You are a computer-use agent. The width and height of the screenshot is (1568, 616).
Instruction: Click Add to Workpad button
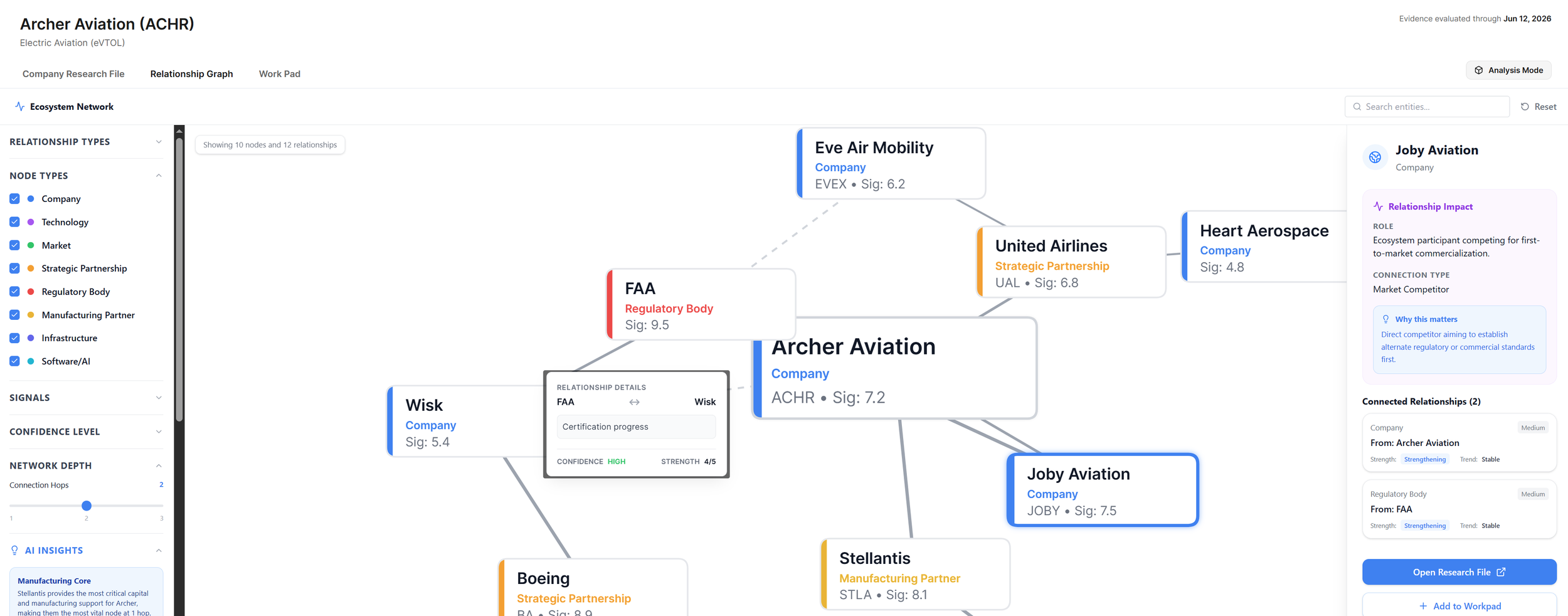pyautogui.click(x=1459, y=605)
